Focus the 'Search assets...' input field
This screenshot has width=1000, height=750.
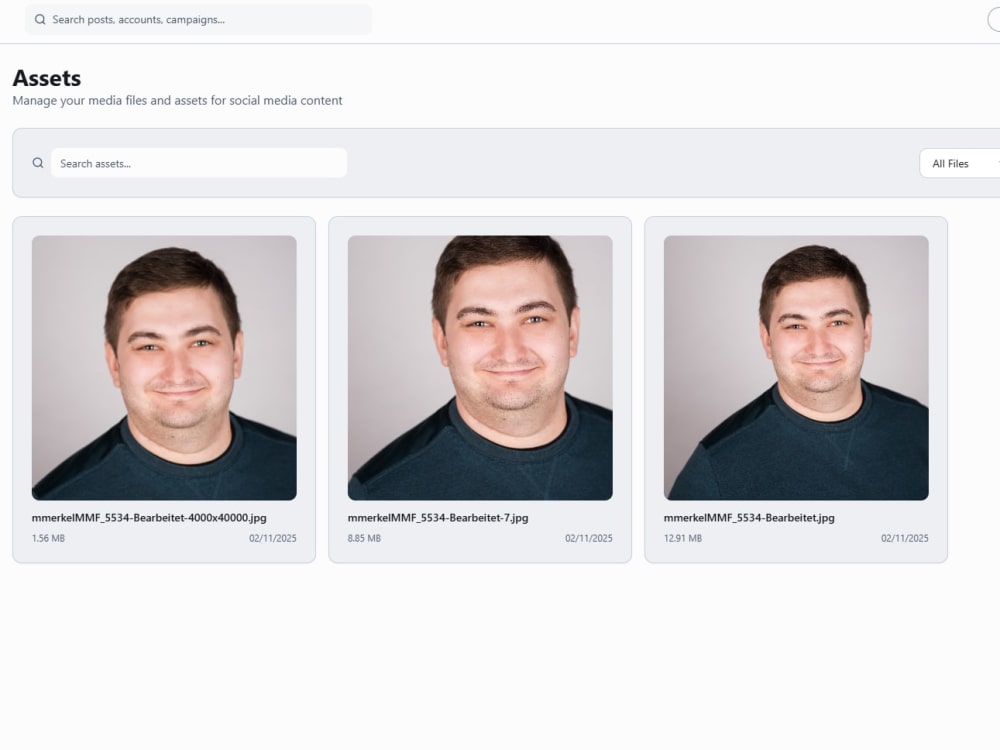[x=199, y=163]
